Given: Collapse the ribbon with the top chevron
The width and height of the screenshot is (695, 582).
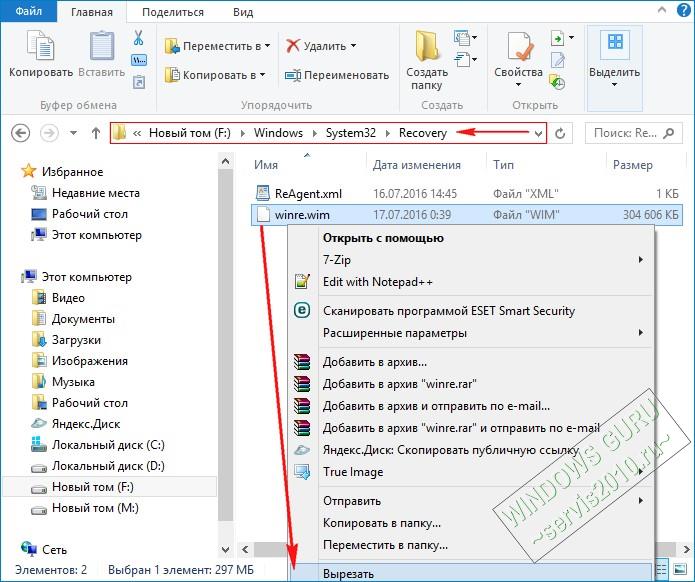Looking at the screenshot, I should tap(662, 9).
